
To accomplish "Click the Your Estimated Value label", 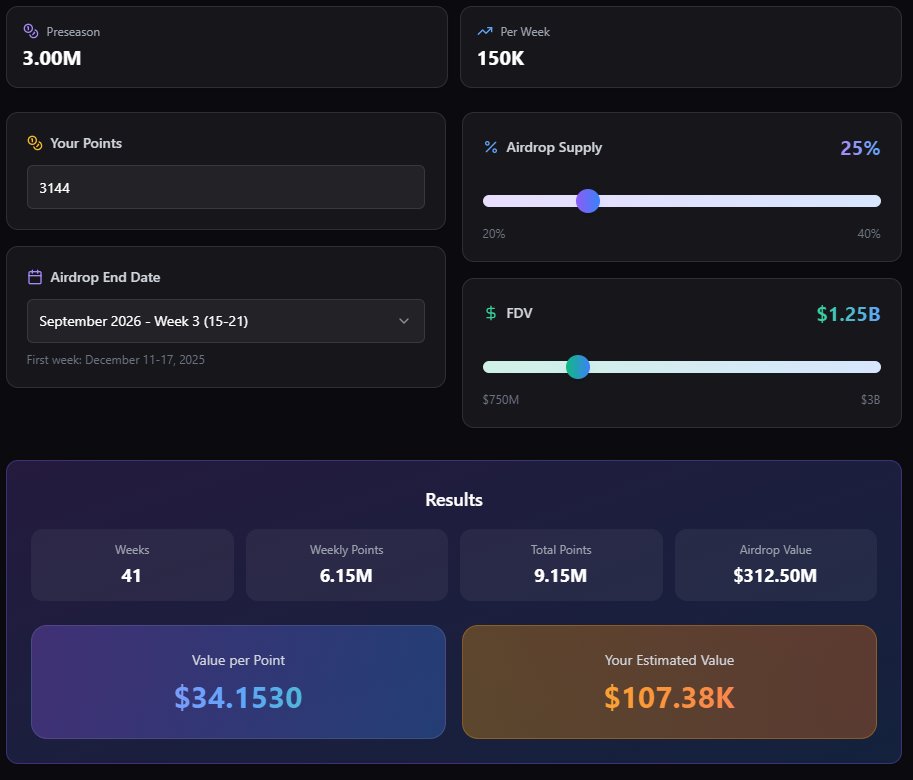I will point(669,660).
